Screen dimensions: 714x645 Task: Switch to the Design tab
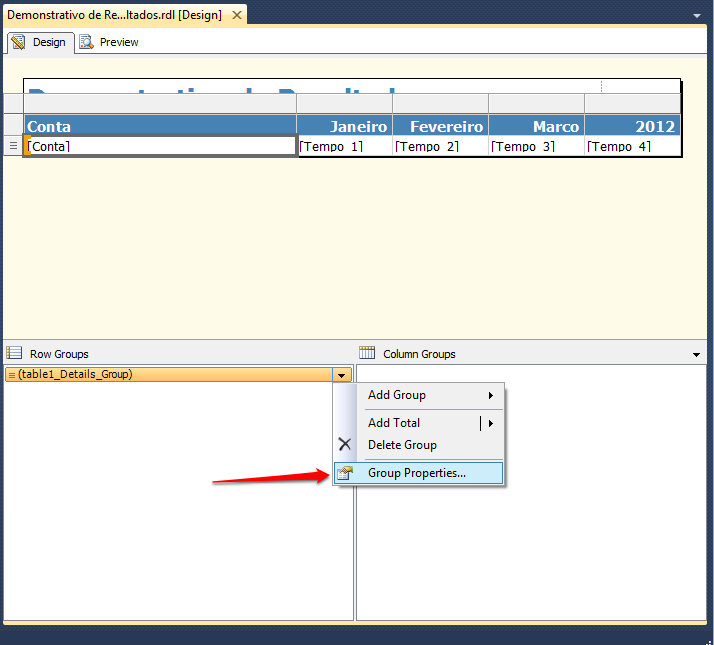pyautogui.click(x=41, y=42)
